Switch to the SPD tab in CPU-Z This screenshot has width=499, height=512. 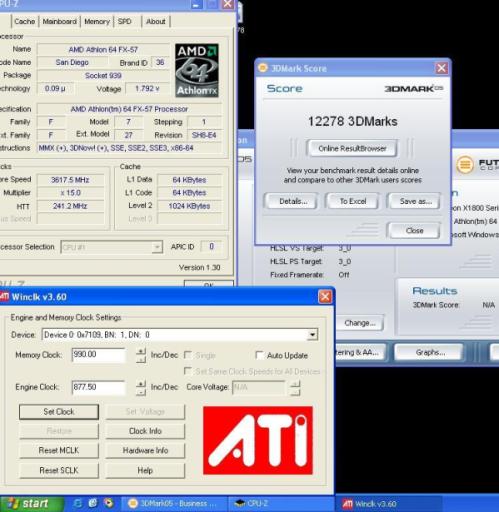point(125,21)
